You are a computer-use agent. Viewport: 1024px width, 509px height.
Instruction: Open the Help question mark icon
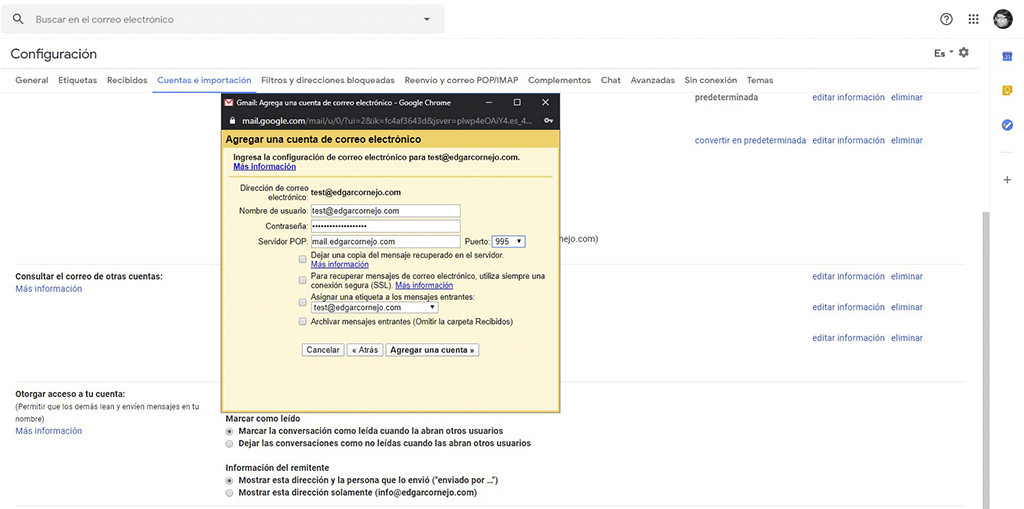click(946, 19)
